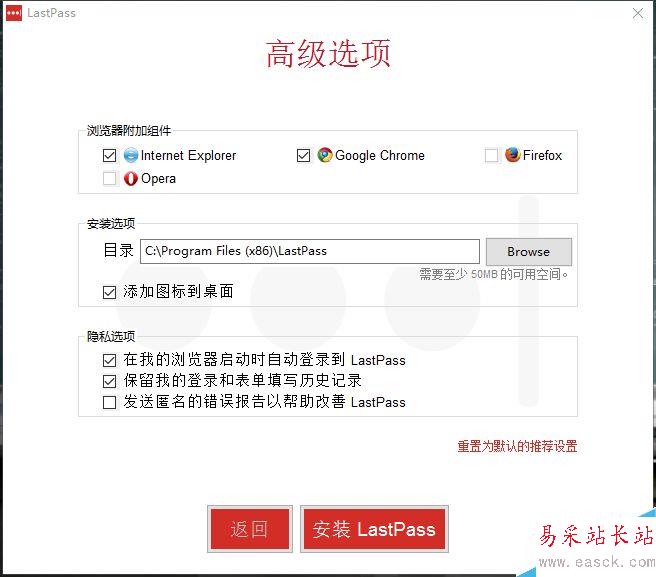Click 重置为默认的推荐设置 link
Screen dimensions: 656x577
[x=518, y=446]
